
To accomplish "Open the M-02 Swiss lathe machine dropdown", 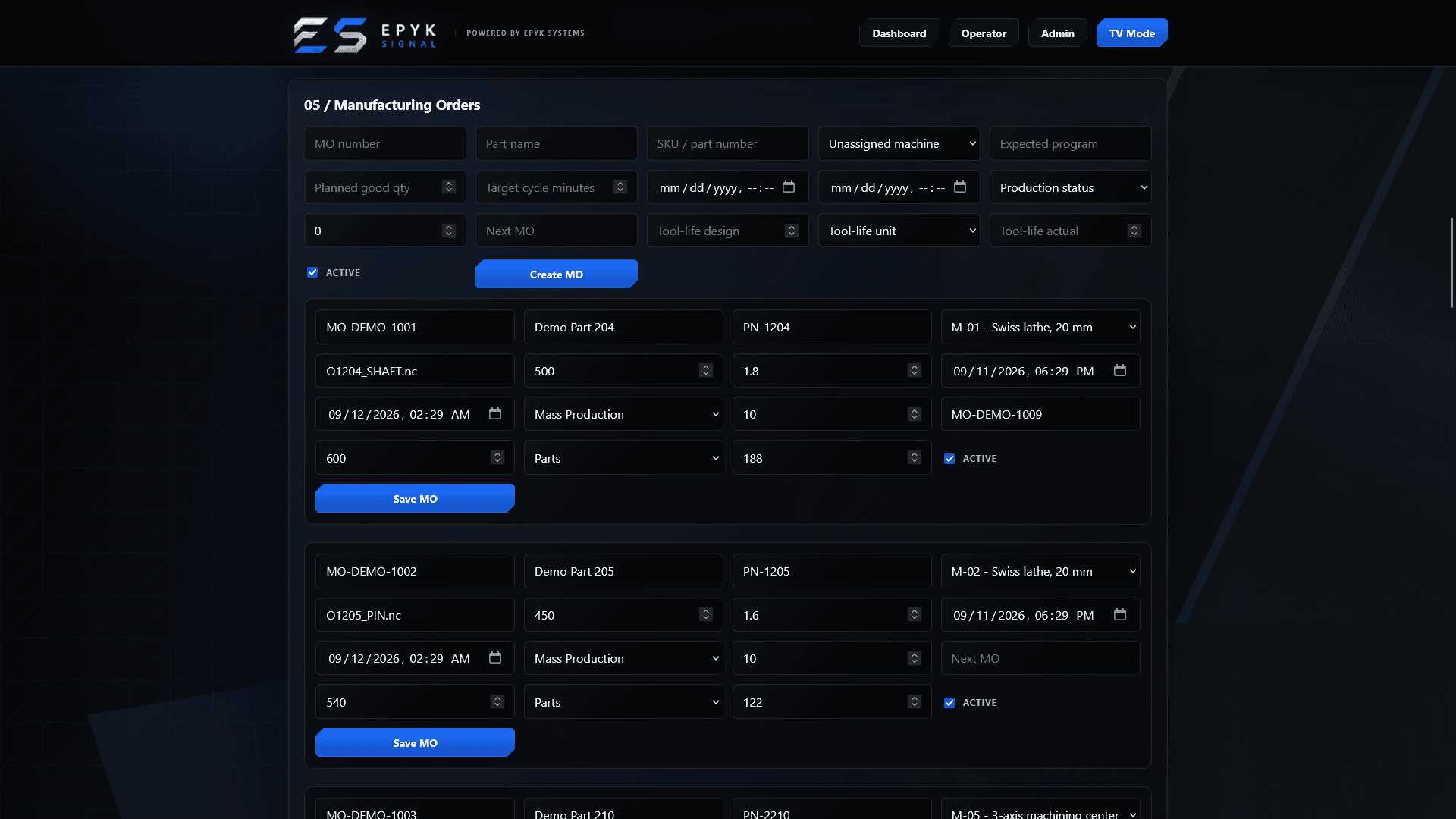I will [1040, 571].
